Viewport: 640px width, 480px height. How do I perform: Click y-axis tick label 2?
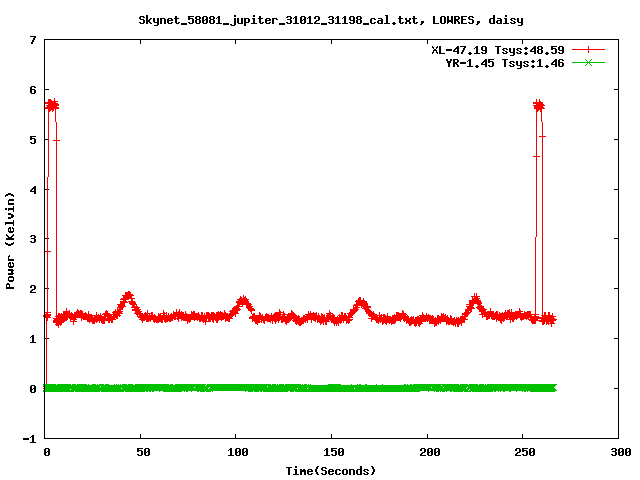click(33, 289)
